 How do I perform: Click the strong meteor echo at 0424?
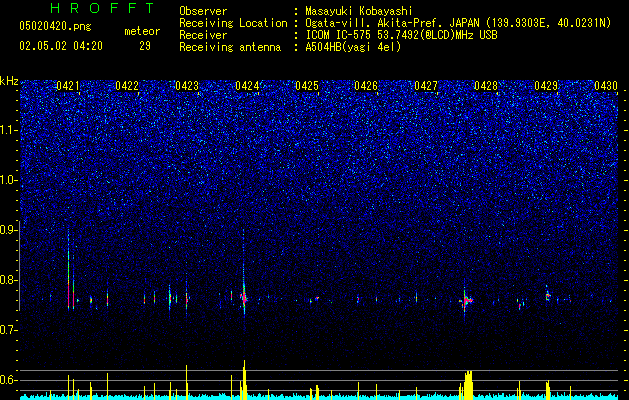243,297
